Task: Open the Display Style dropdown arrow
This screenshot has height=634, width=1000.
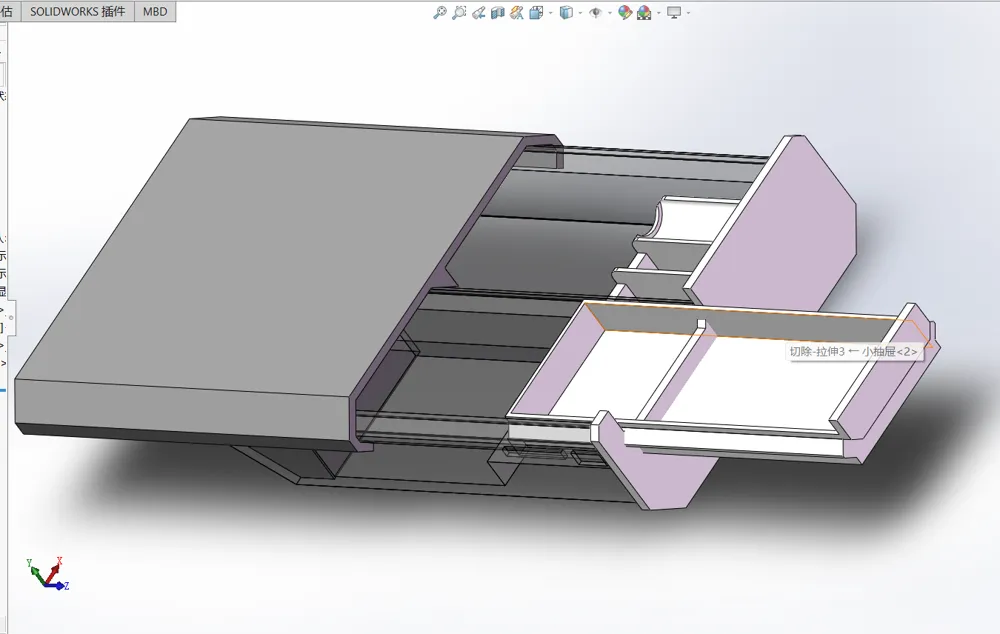Action: click(579, 13)
